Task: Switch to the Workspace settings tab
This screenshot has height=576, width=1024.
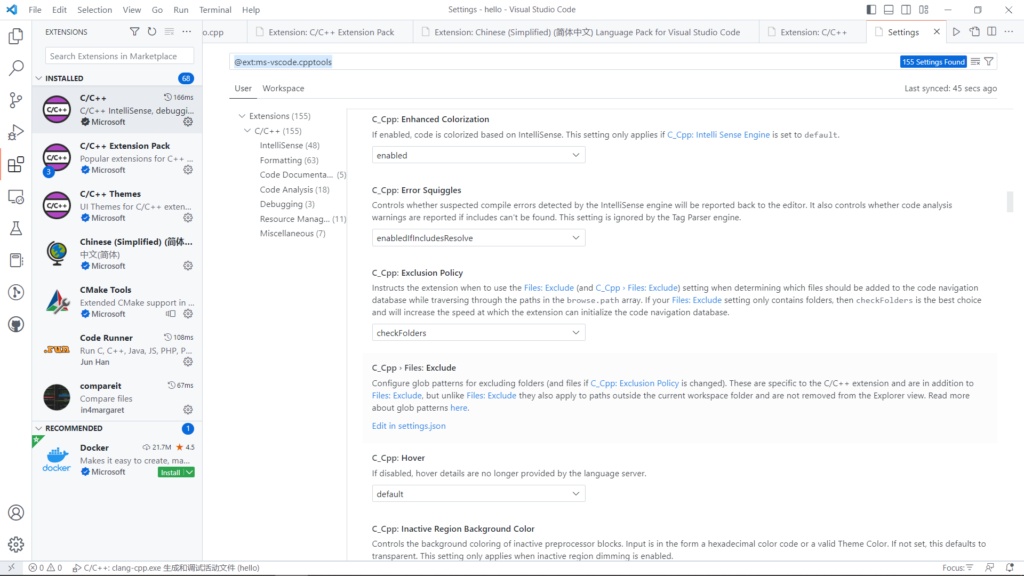Action: (283, 88)
